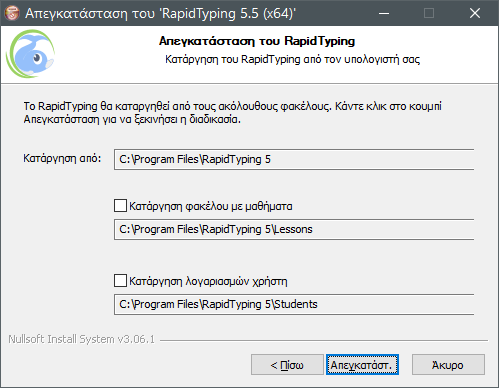
Task: Click the RapidTyping whale logo
Action: pos(30,54)
